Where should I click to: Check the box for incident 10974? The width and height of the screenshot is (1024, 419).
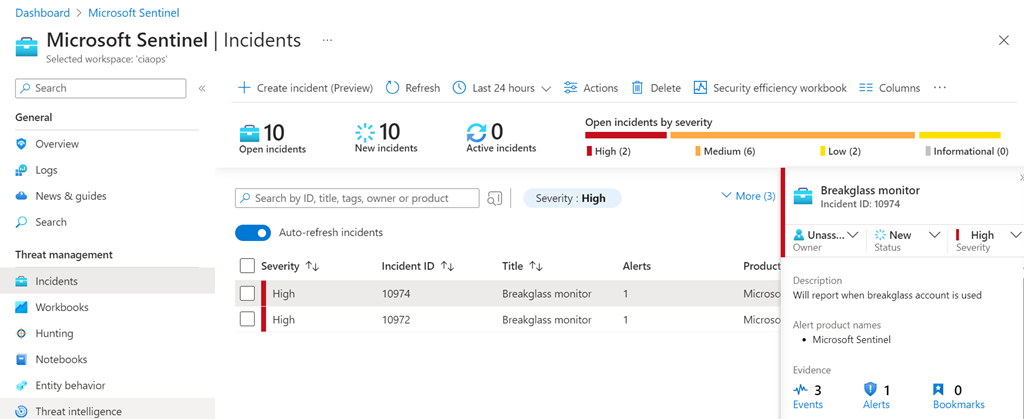[x=247, y=294]
